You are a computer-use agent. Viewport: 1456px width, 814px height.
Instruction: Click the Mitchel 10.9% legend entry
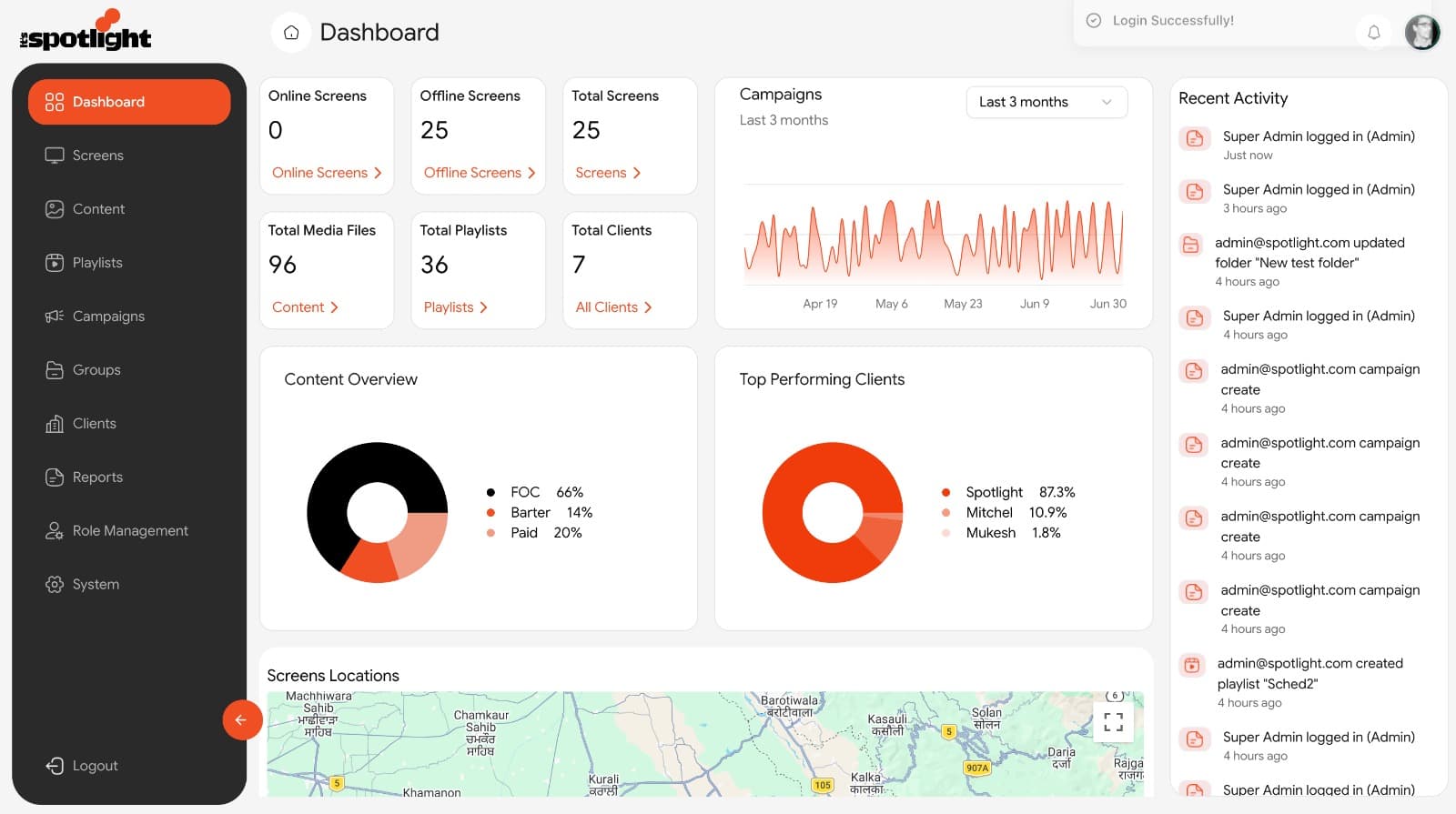click(x=1004, y=513)
